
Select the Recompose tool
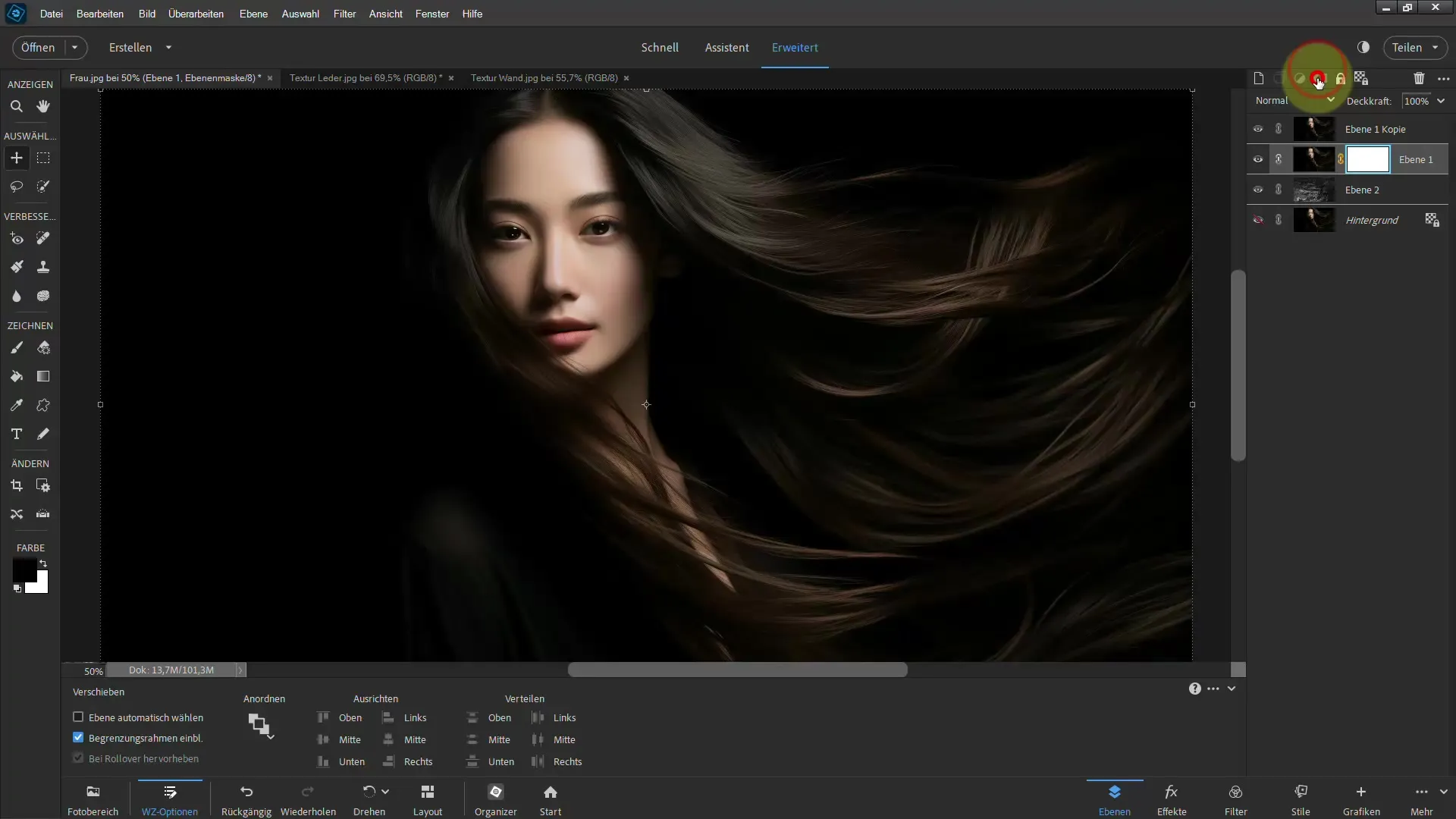(x=43, y=486)
